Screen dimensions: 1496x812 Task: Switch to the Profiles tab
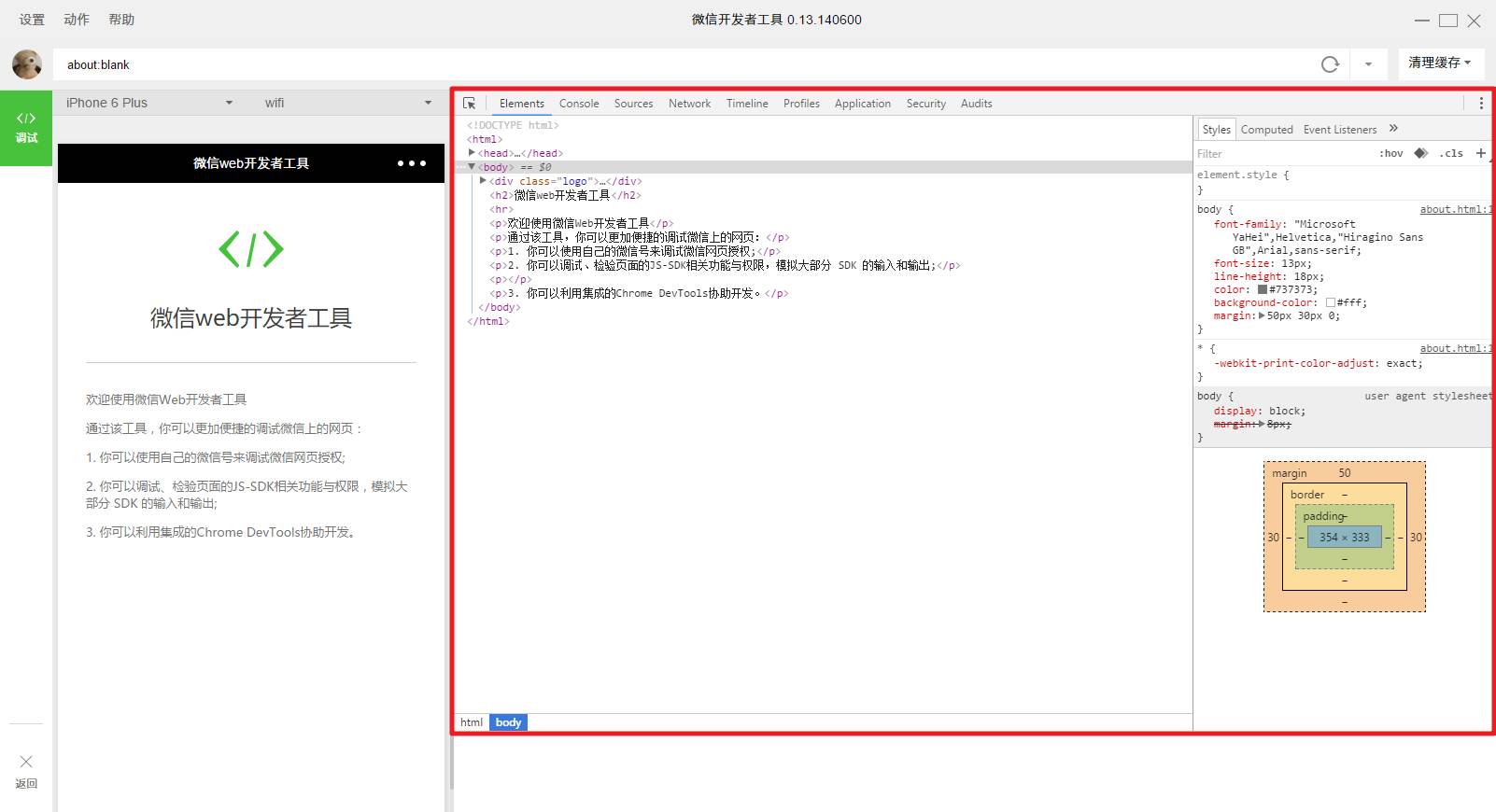tap(801, 104)
